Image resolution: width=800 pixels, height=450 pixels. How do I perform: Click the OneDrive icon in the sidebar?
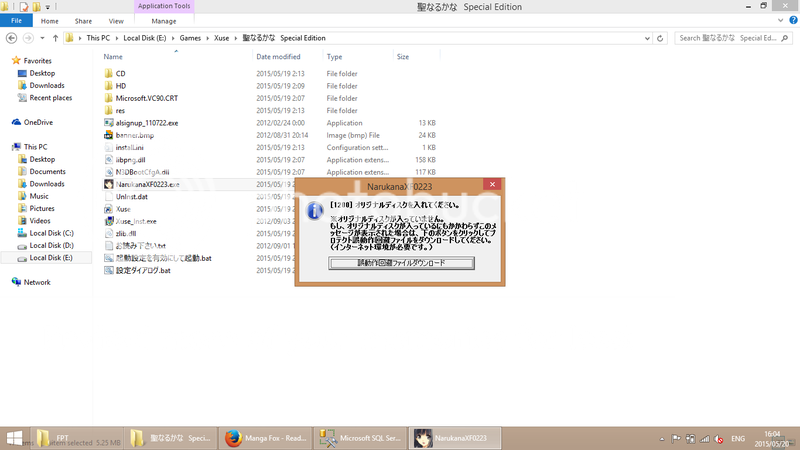point(17,122)
